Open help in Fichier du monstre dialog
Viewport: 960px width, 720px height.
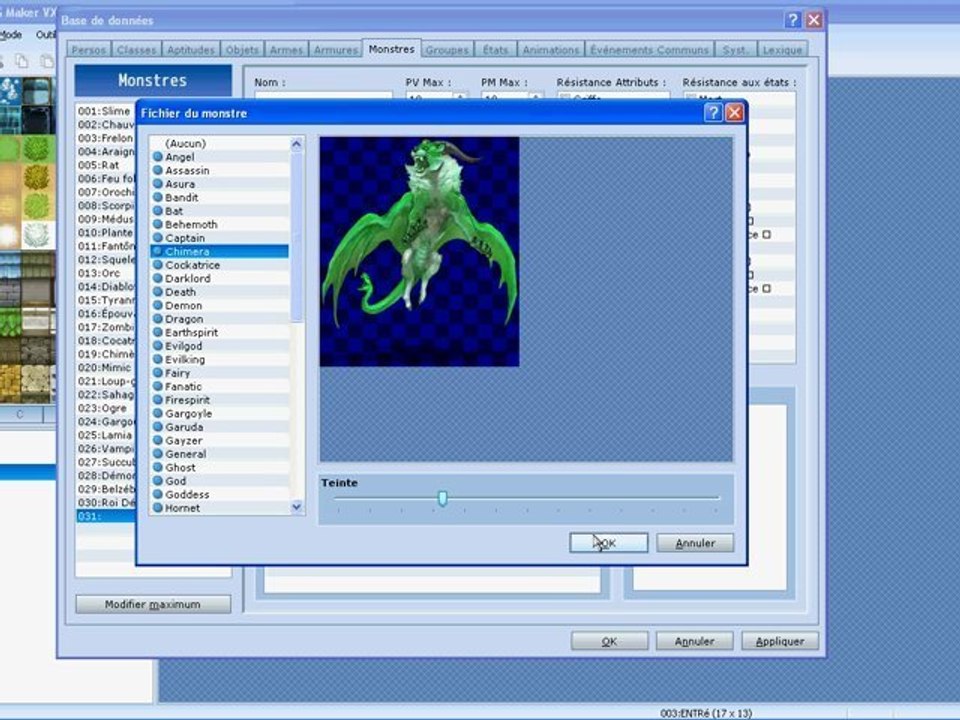pos(713,113)
